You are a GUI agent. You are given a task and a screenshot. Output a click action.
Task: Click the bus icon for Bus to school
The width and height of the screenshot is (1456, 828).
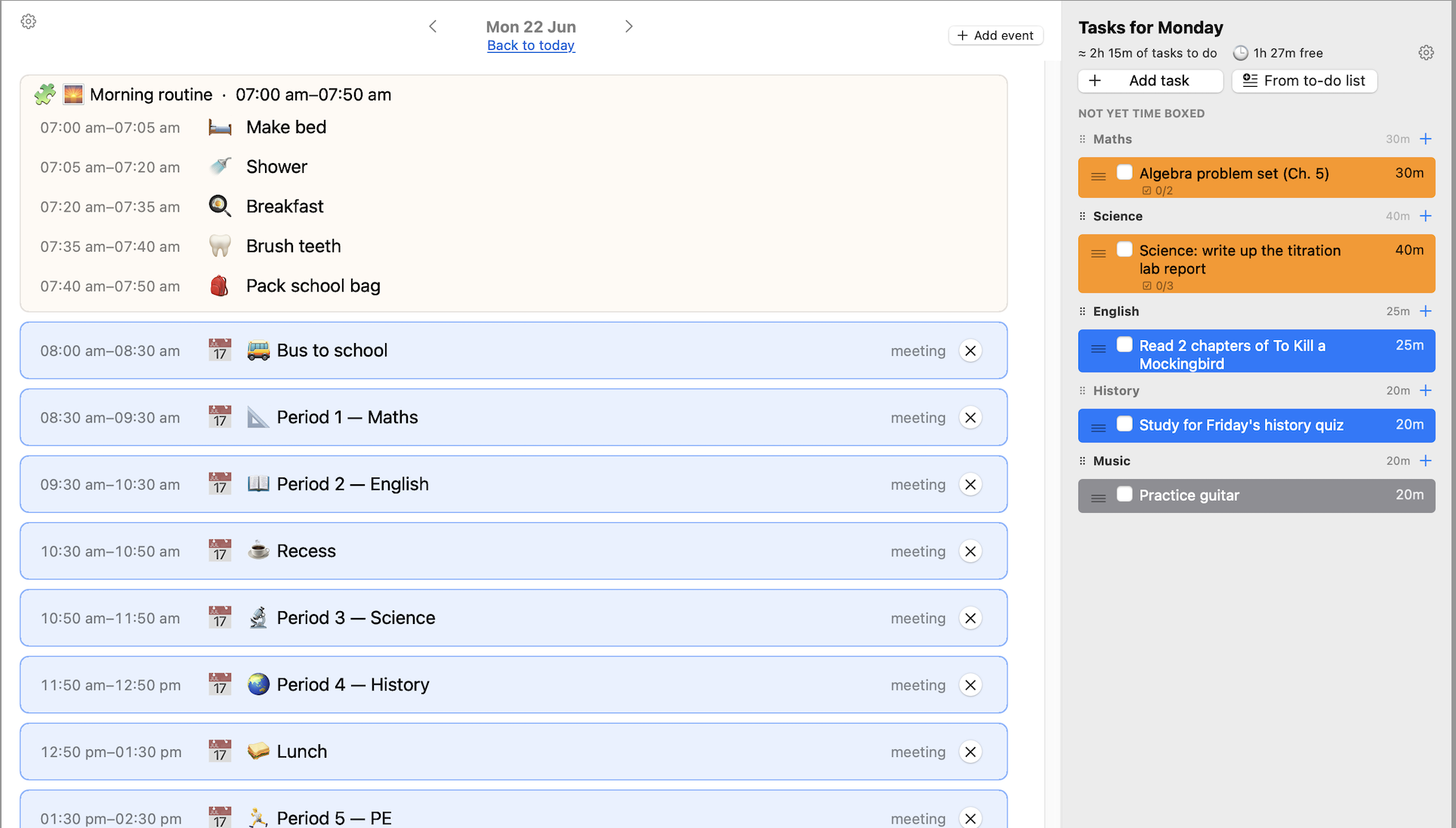point(258,351)
